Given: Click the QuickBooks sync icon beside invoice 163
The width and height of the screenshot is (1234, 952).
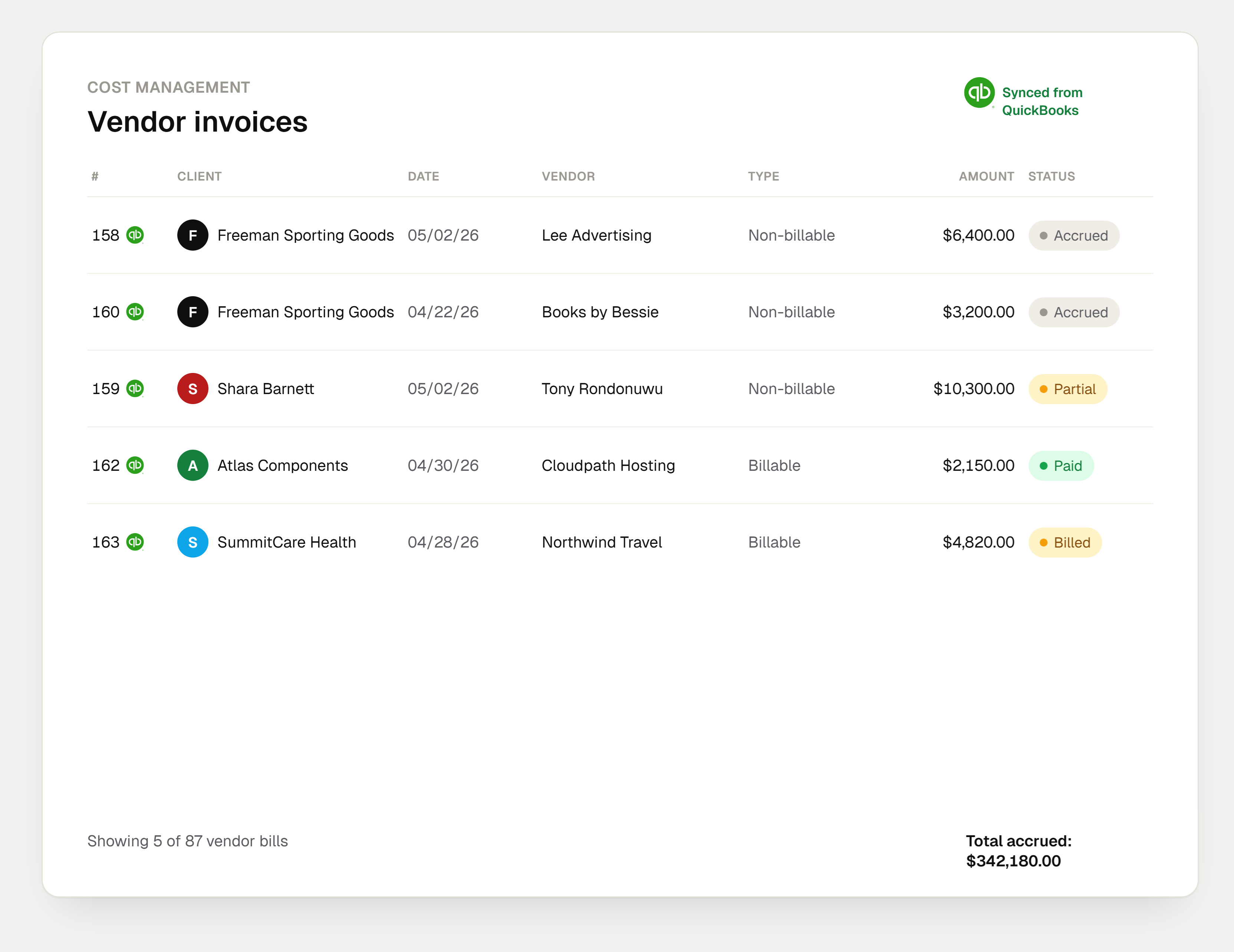Looking at the screenshot, I should click(x=135, y=542).
